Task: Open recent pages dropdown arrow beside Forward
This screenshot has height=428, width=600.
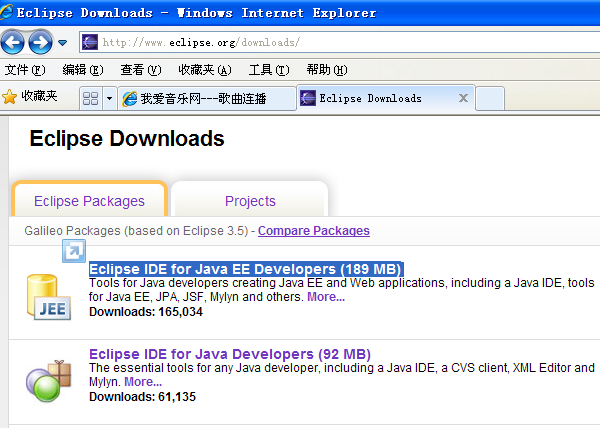Action: pos(62,42)
